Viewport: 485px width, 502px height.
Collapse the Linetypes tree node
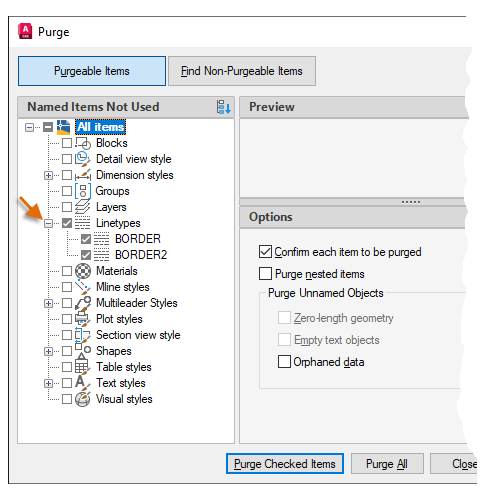48,223
